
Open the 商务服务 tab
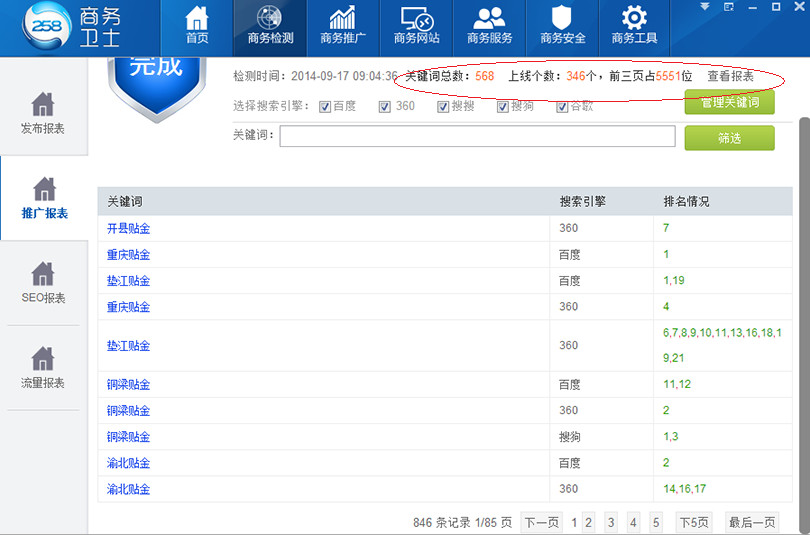point(489,26)
